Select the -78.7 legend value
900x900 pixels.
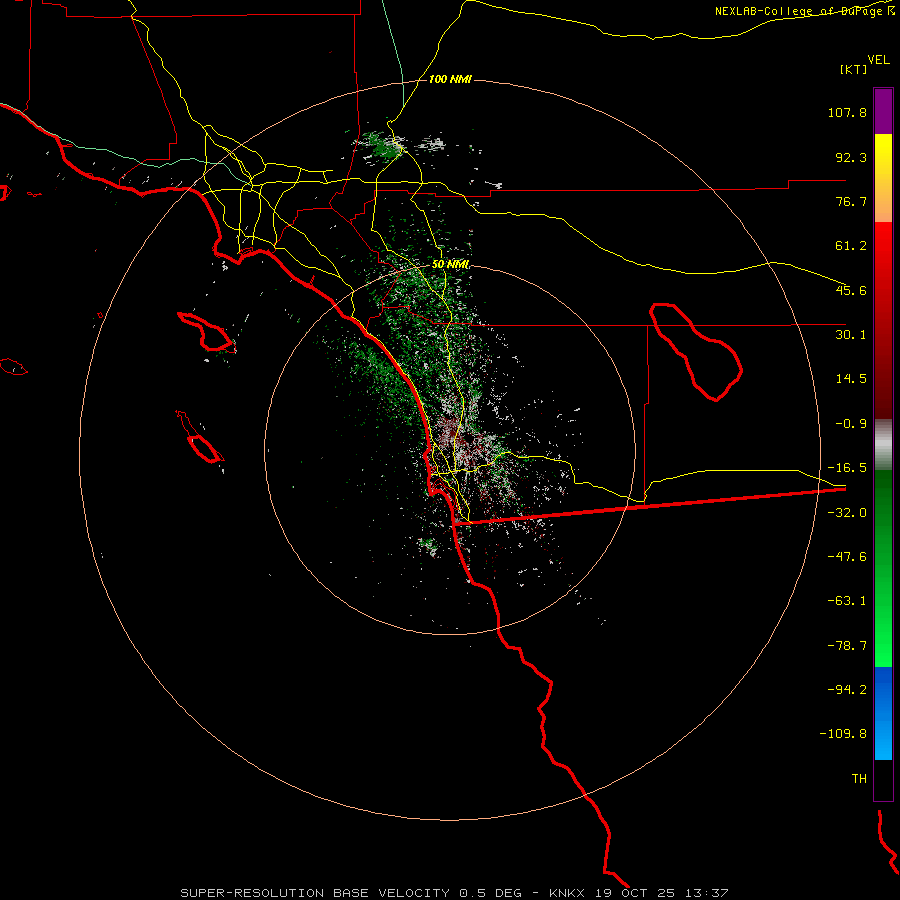click(x=847, y=646)
